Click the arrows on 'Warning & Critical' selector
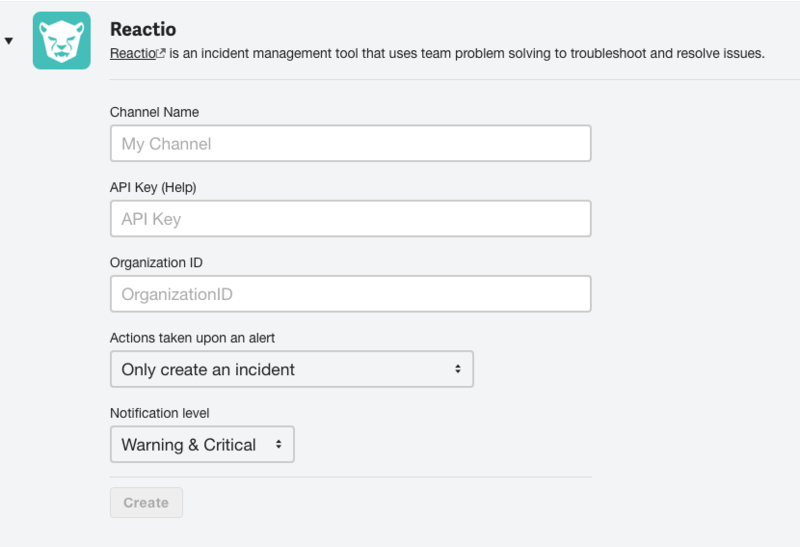 (278, 444)
